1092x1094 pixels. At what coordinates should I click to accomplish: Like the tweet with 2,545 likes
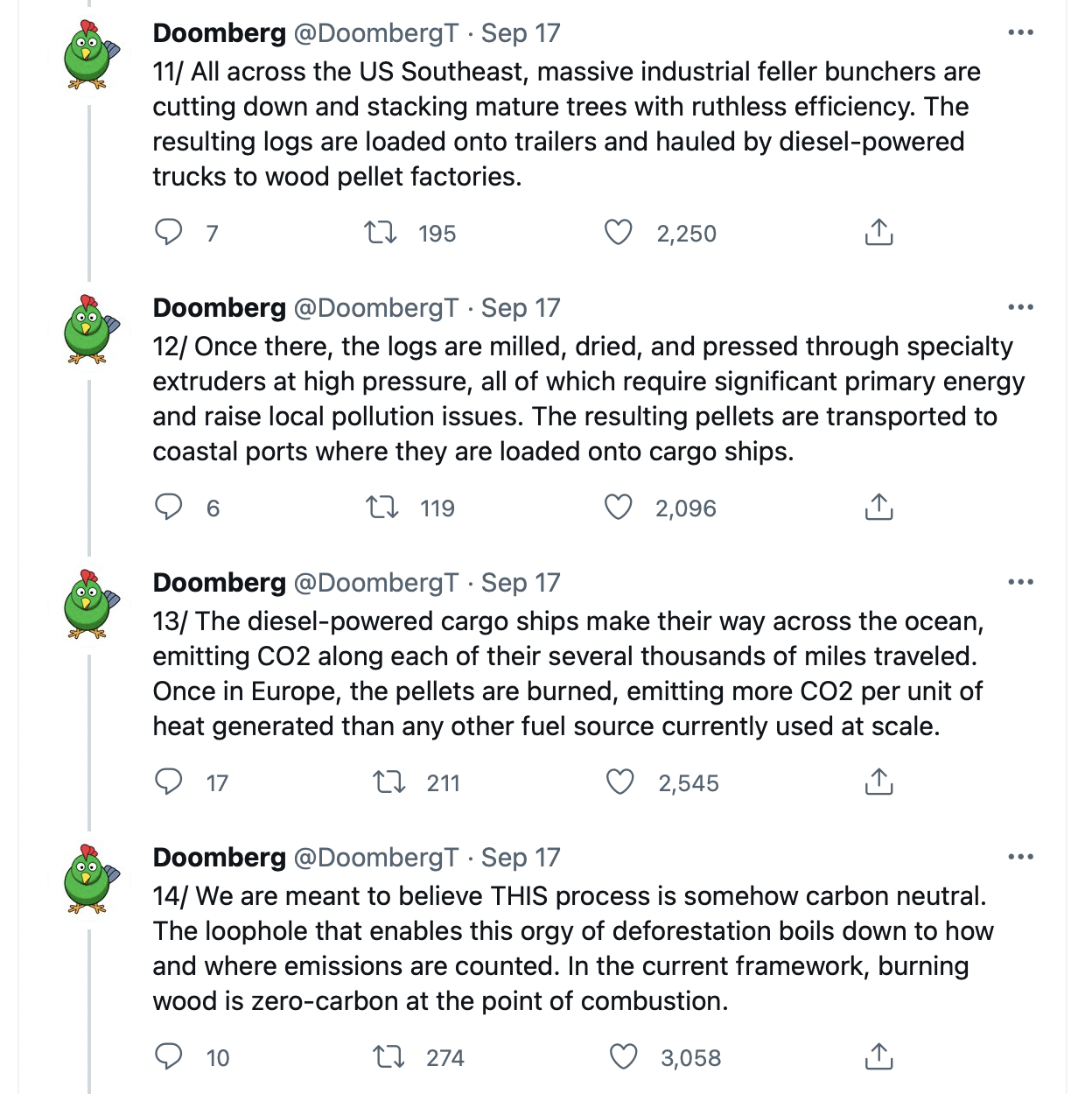pos(620,782)
